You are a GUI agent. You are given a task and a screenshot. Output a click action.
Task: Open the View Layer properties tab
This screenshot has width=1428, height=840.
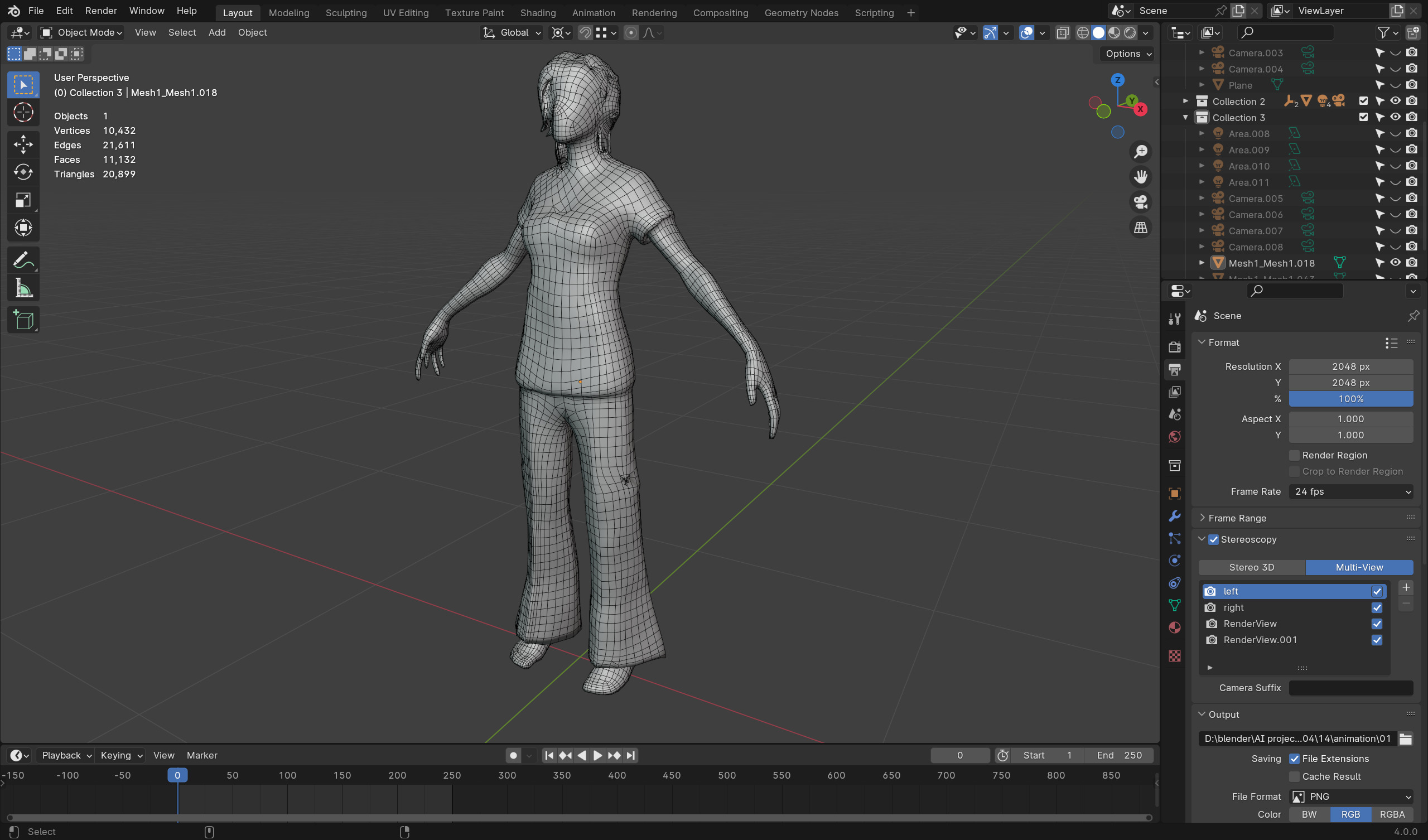(x=1174, y=392)
